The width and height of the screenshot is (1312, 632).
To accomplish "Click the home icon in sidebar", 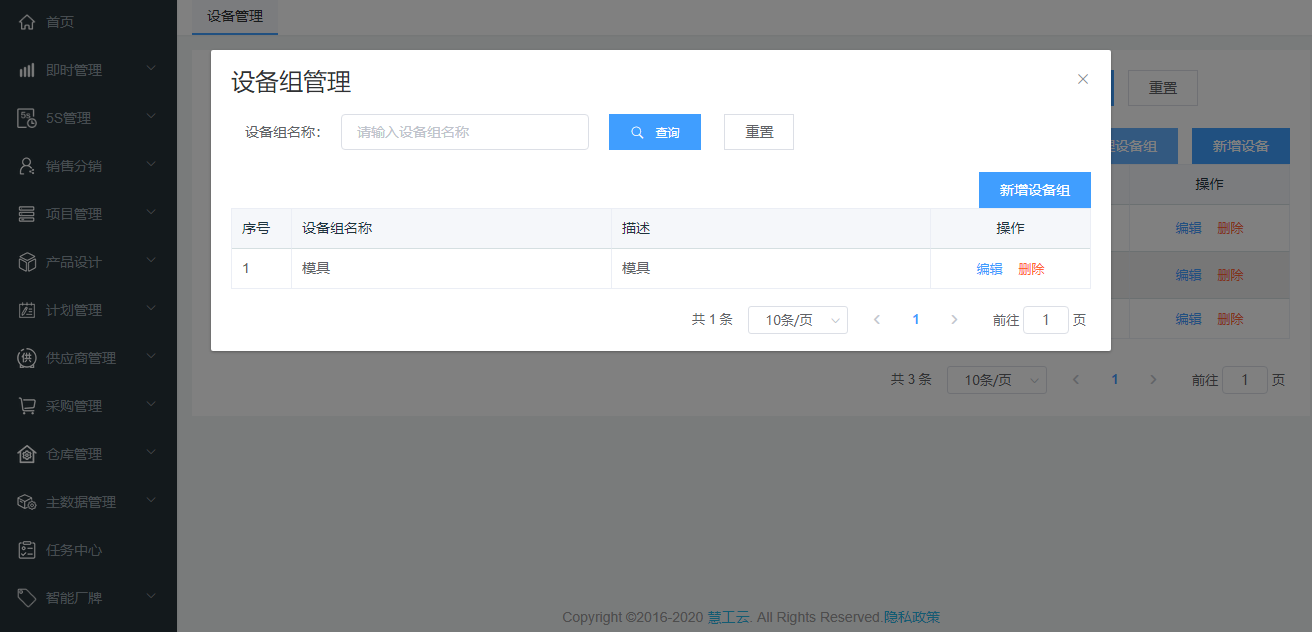I will [x=27, y=22].
